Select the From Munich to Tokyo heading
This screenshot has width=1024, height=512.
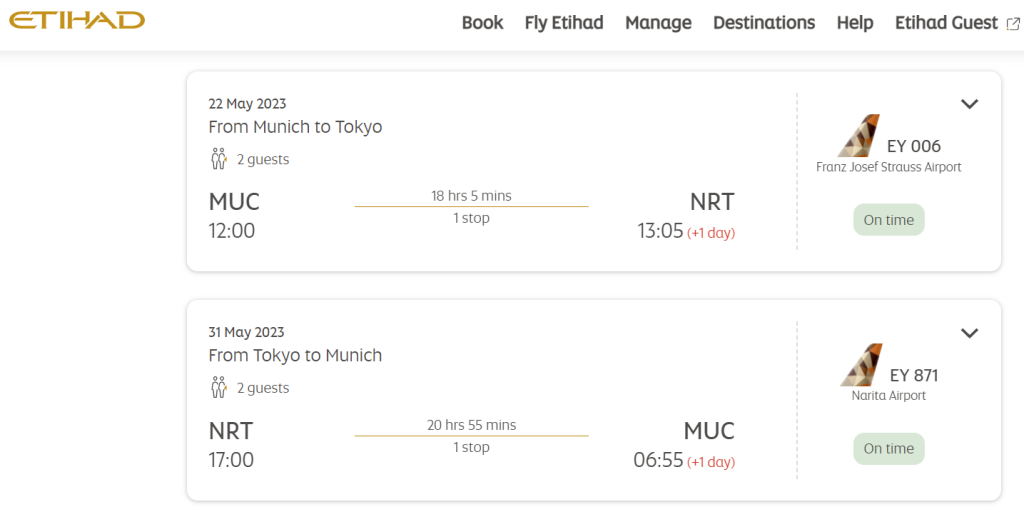click(295, 127)
